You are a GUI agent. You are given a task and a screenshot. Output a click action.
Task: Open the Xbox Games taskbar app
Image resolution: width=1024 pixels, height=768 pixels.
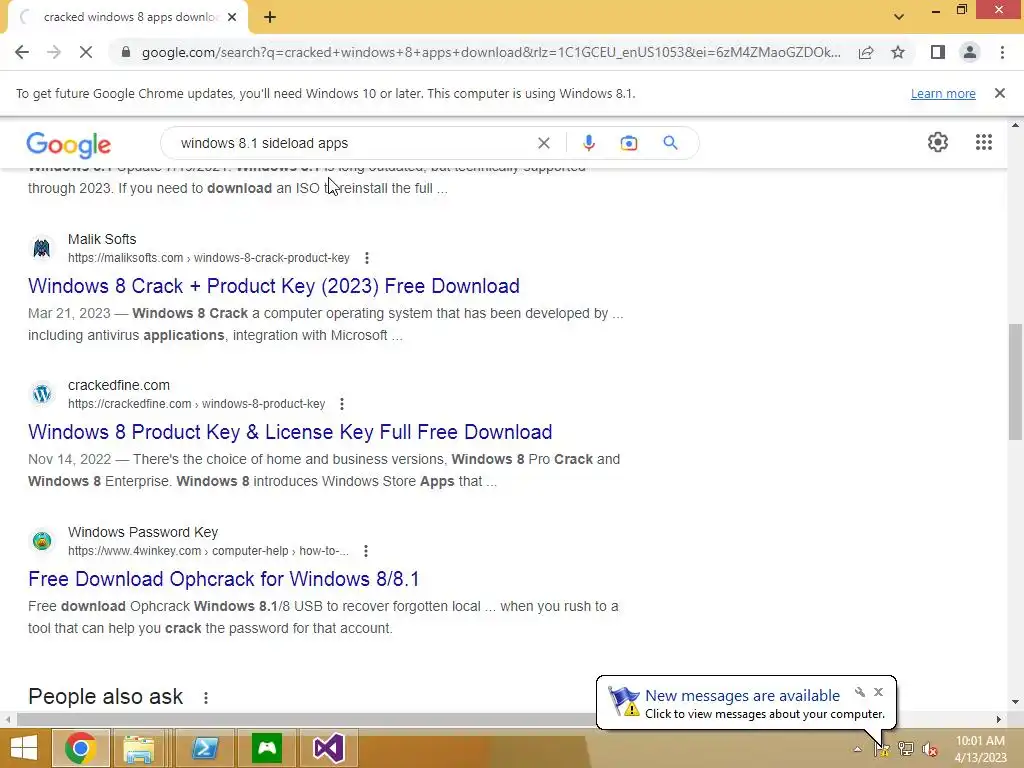(267, 748)
